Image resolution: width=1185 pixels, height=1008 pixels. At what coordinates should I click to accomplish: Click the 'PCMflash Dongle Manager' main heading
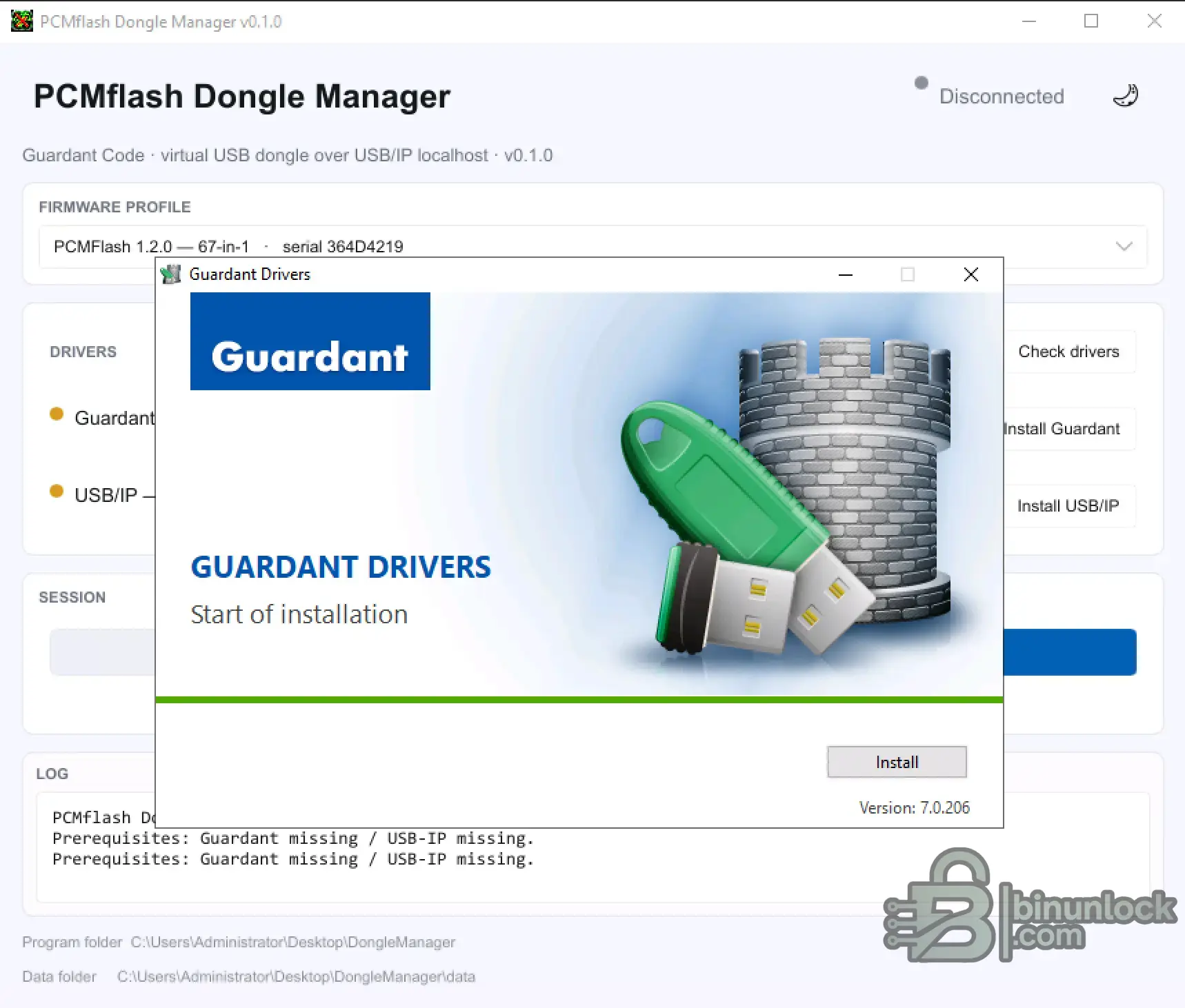242,97
